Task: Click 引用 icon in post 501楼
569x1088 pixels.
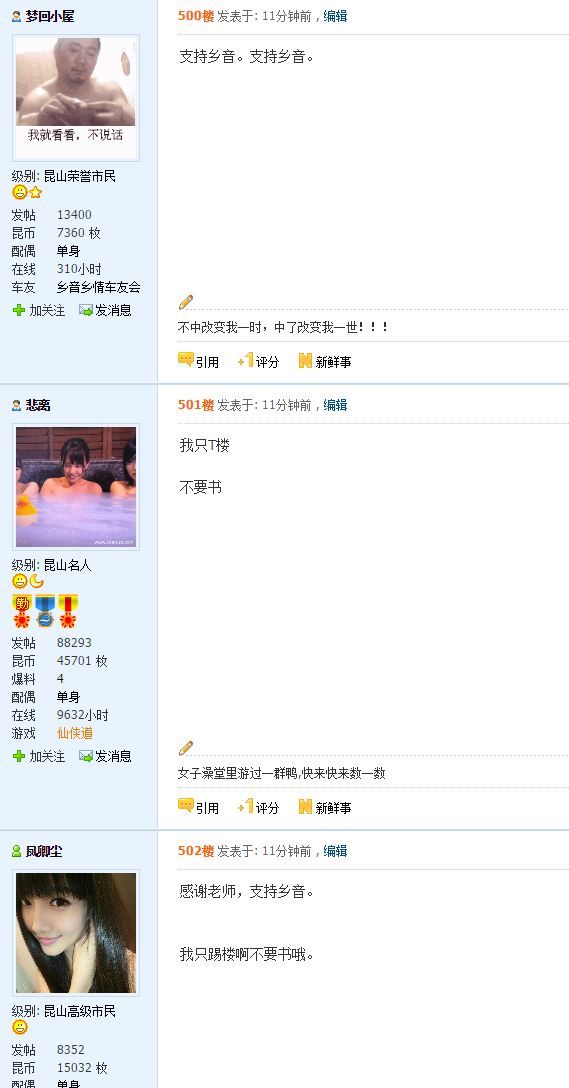Action: pos(185,806)
